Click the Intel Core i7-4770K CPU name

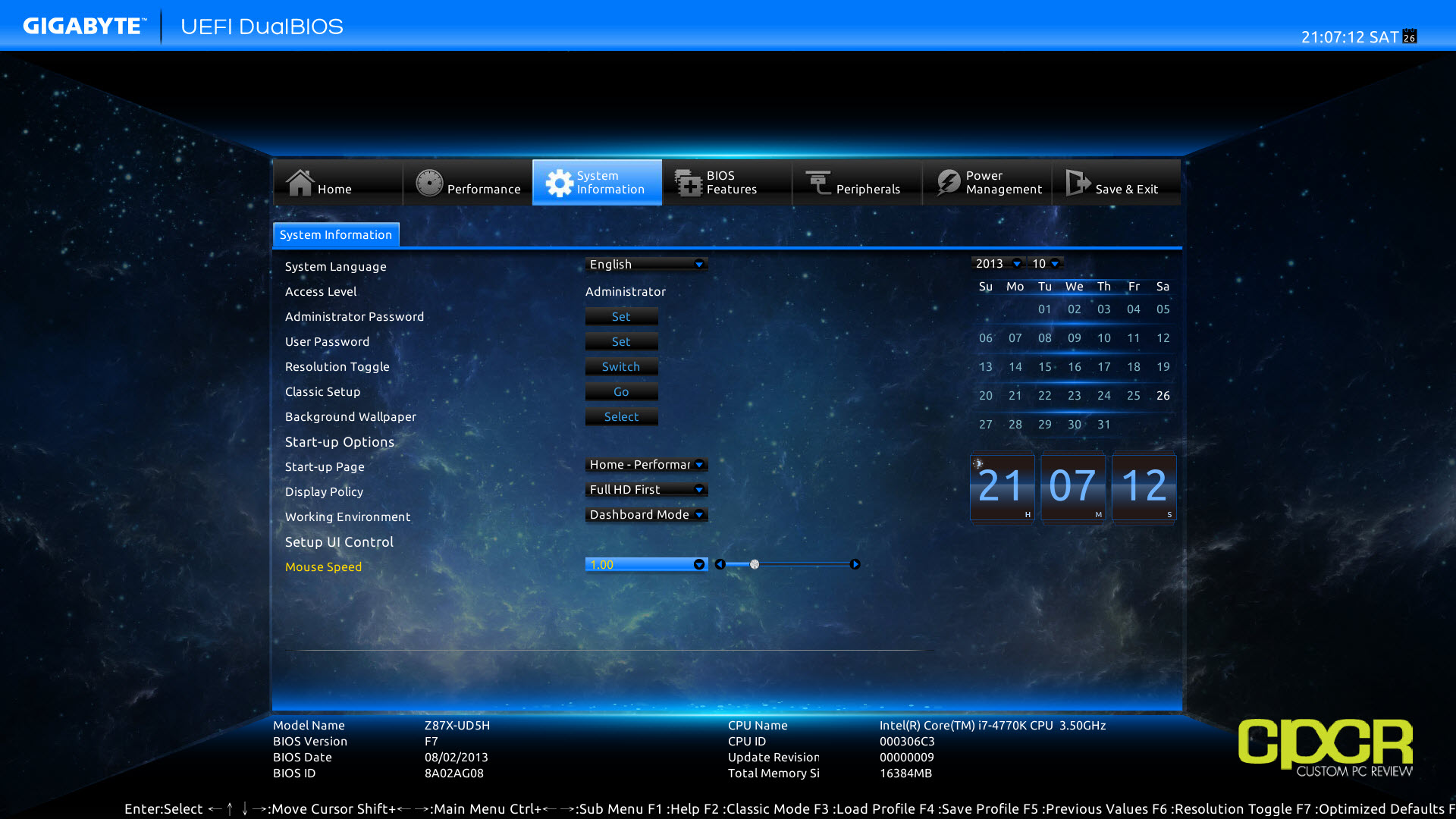pos(993,726)
